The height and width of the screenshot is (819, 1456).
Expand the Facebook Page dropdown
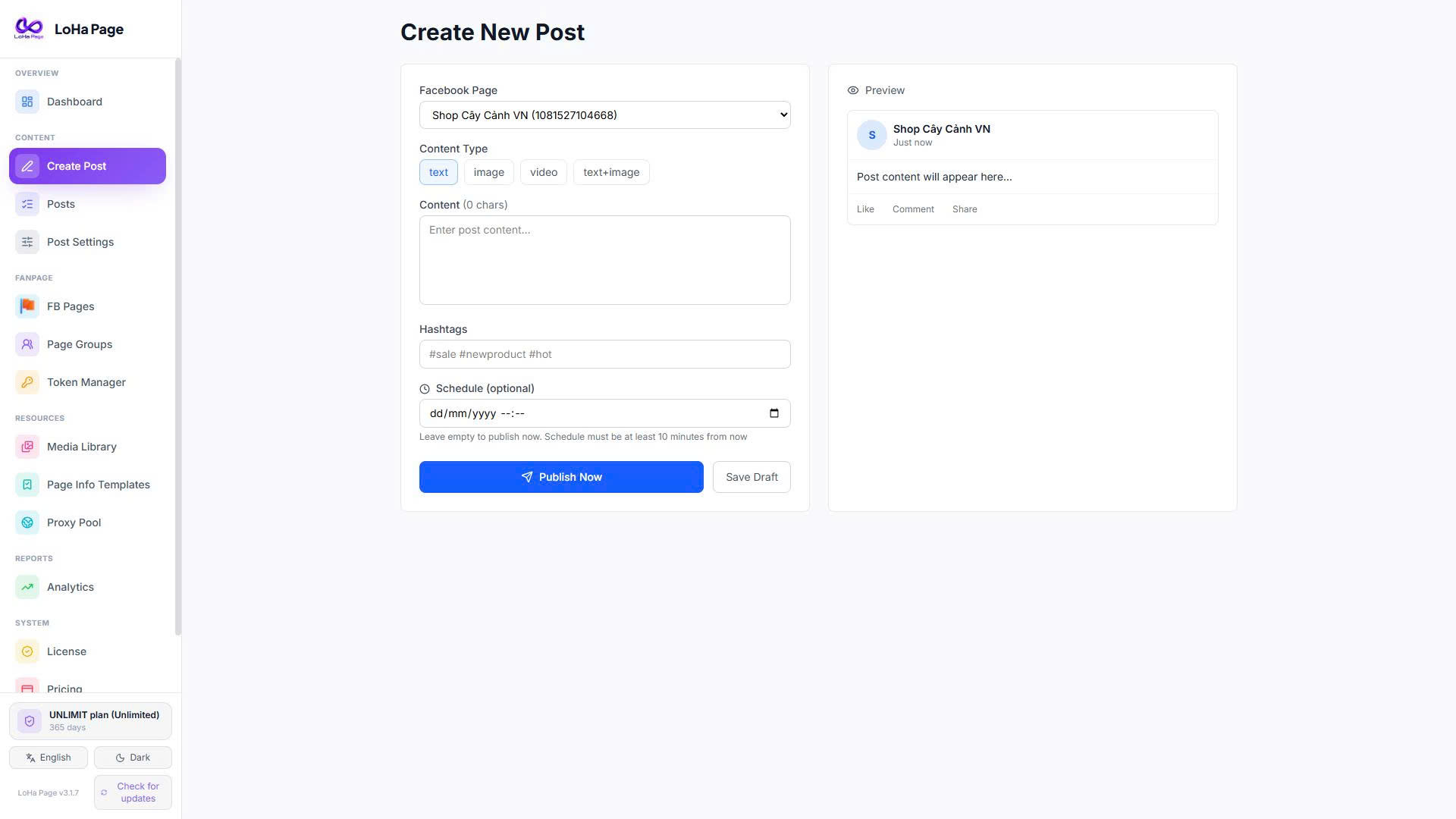(x=605, y=115)
